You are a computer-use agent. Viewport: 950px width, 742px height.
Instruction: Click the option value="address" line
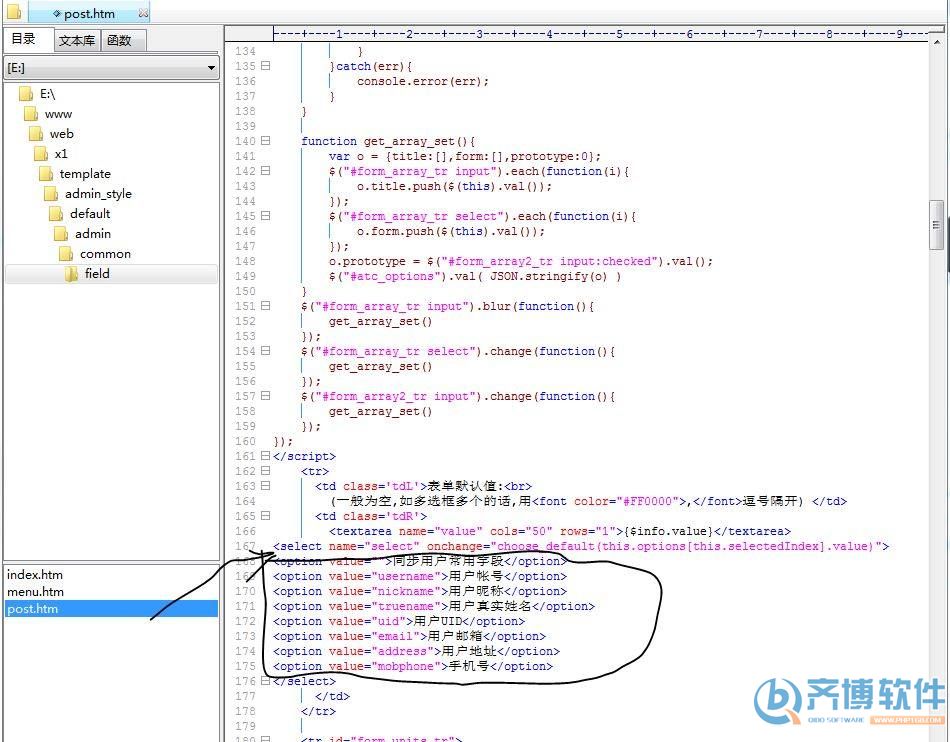tap(416, 651)
